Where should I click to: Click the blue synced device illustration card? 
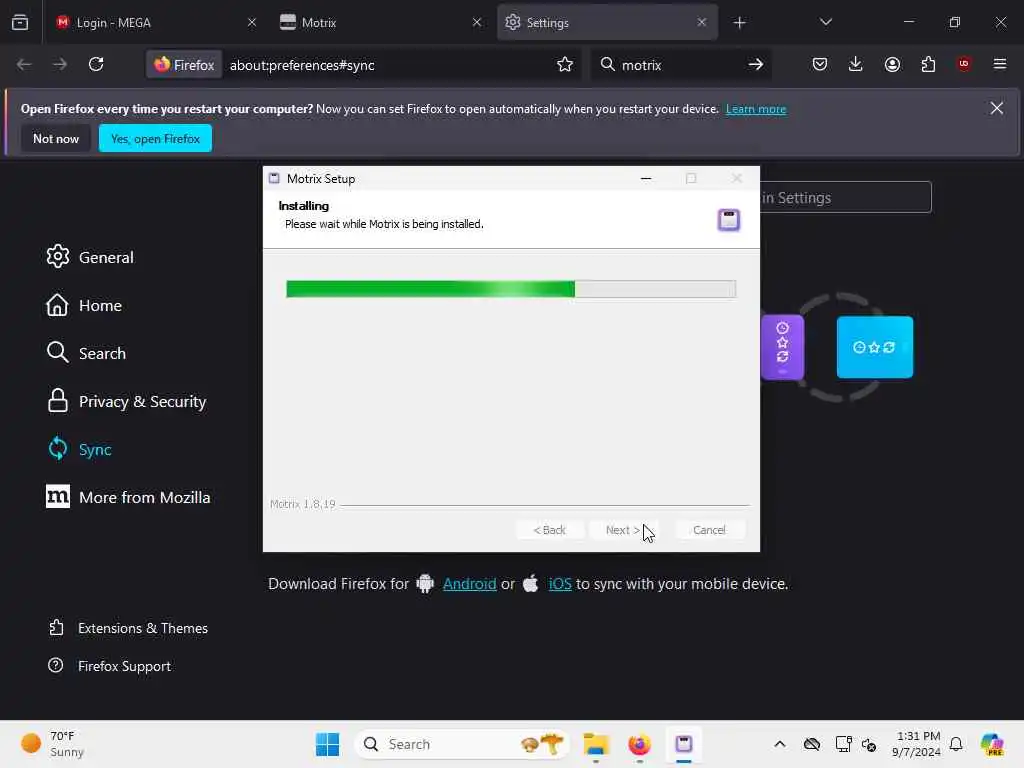click(875, 347)
